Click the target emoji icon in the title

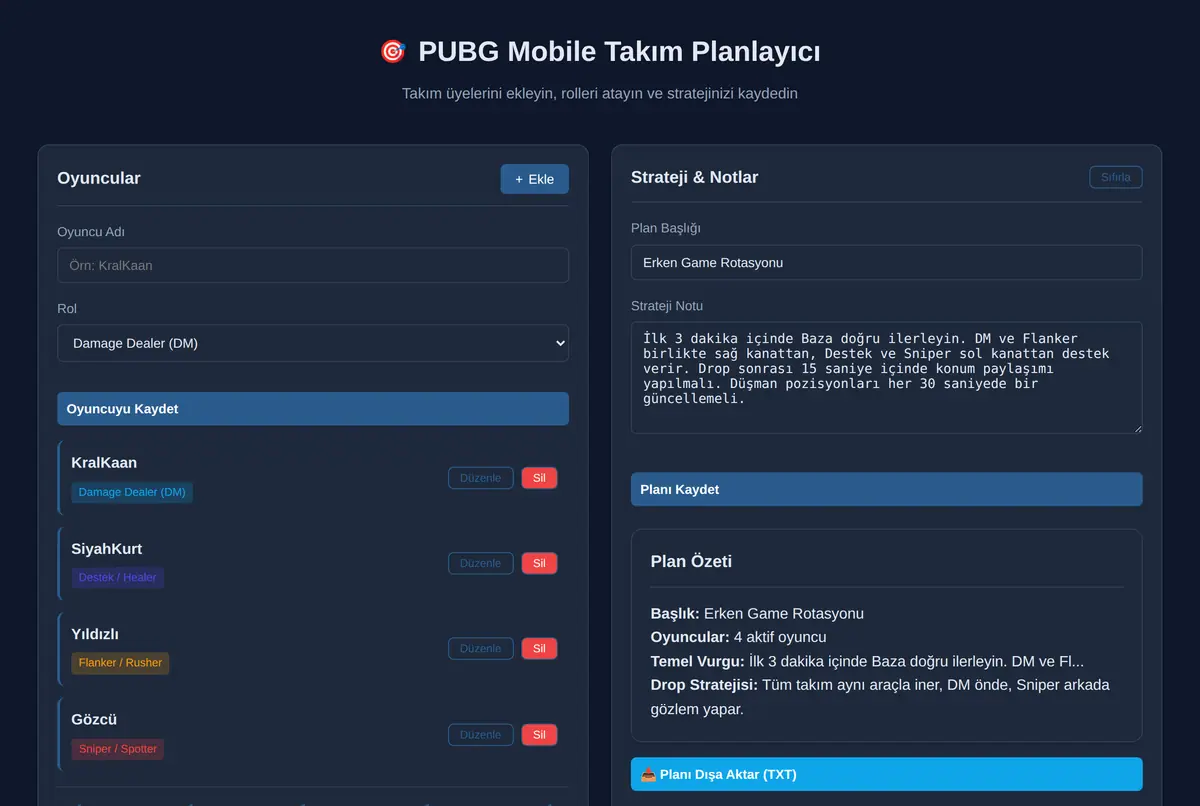pyautogui.click(x=393, y=51)
